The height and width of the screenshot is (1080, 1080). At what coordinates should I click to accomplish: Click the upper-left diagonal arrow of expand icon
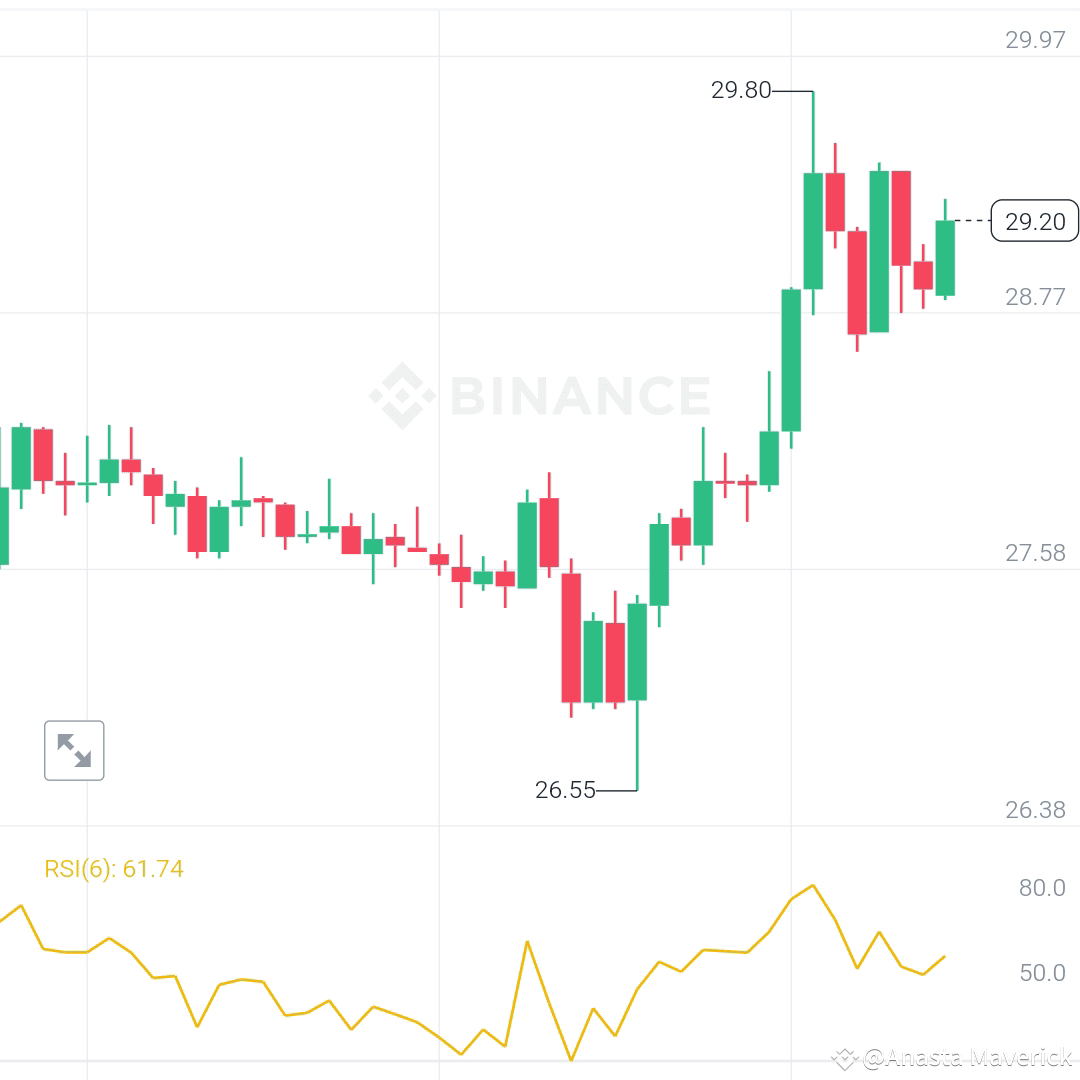coord(67,743)
